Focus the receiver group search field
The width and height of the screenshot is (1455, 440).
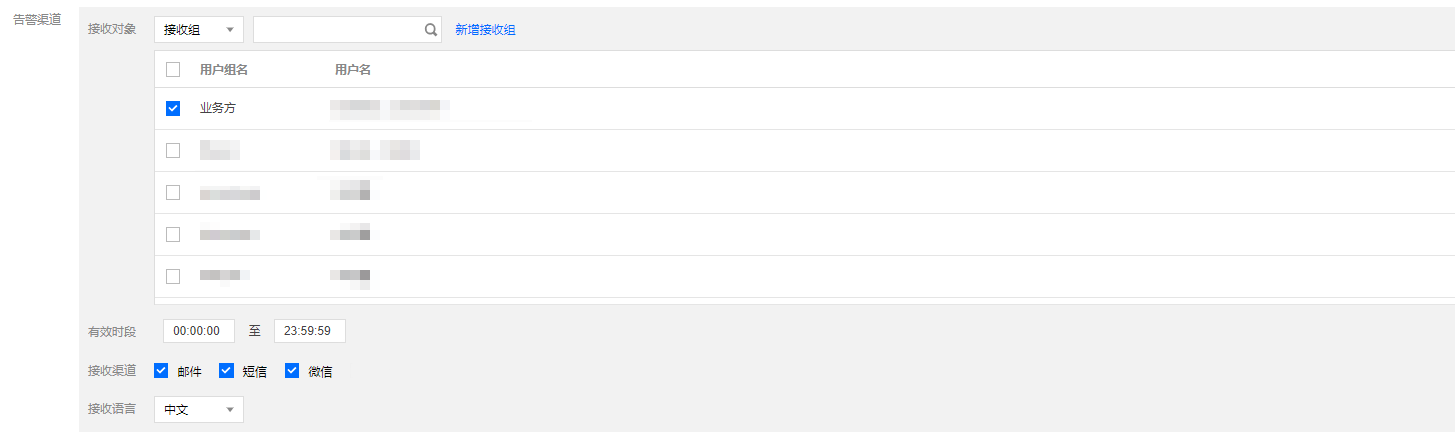(338, 30)
